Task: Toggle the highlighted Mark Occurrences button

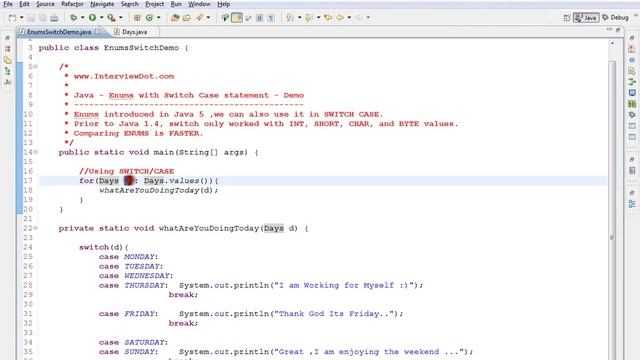Action: point(237,18)
